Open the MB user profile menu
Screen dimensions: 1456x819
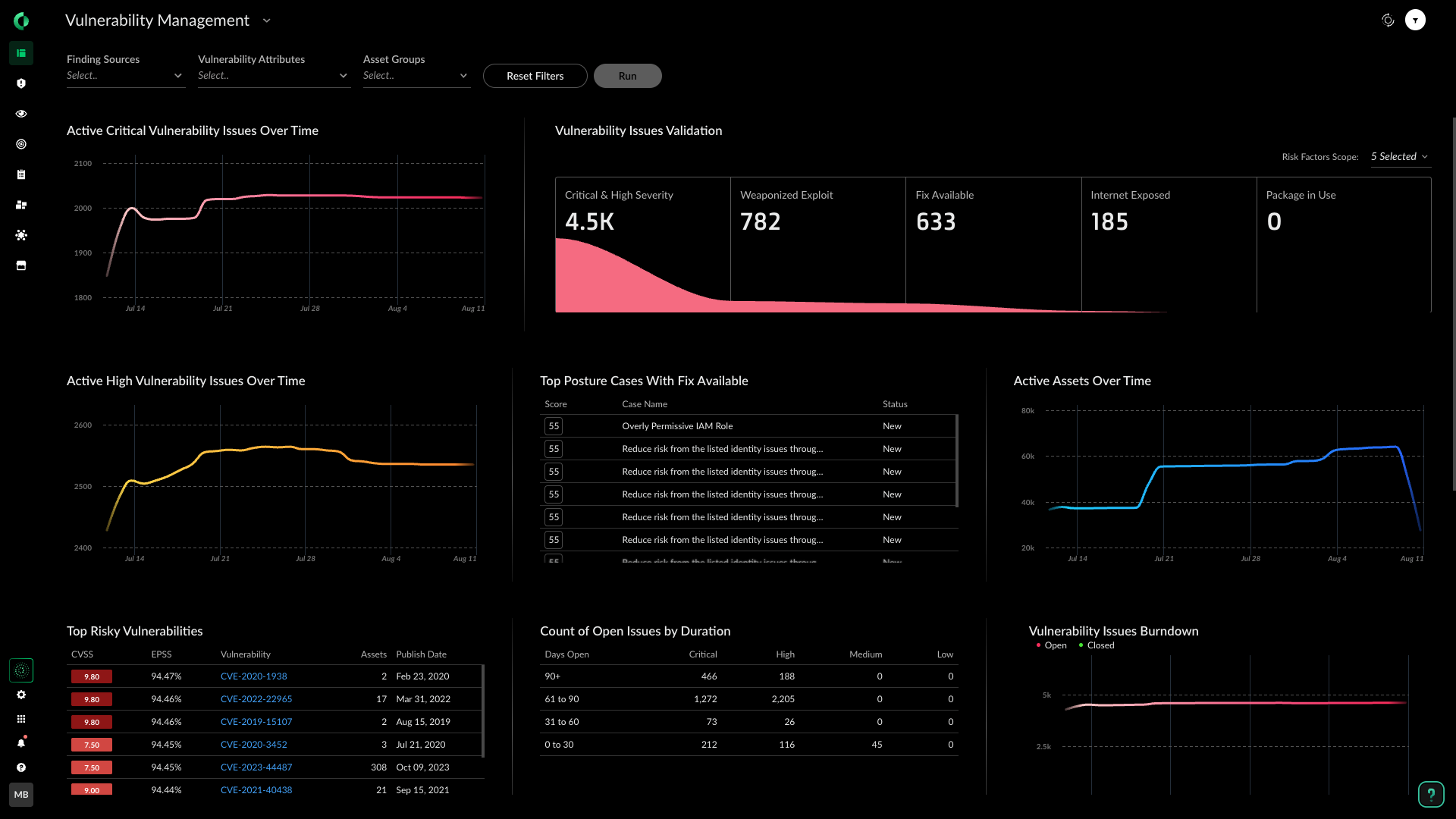point(21,795)
